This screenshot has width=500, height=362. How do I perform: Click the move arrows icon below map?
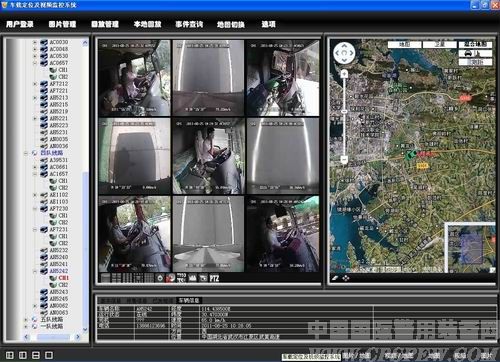click(346, 278)
